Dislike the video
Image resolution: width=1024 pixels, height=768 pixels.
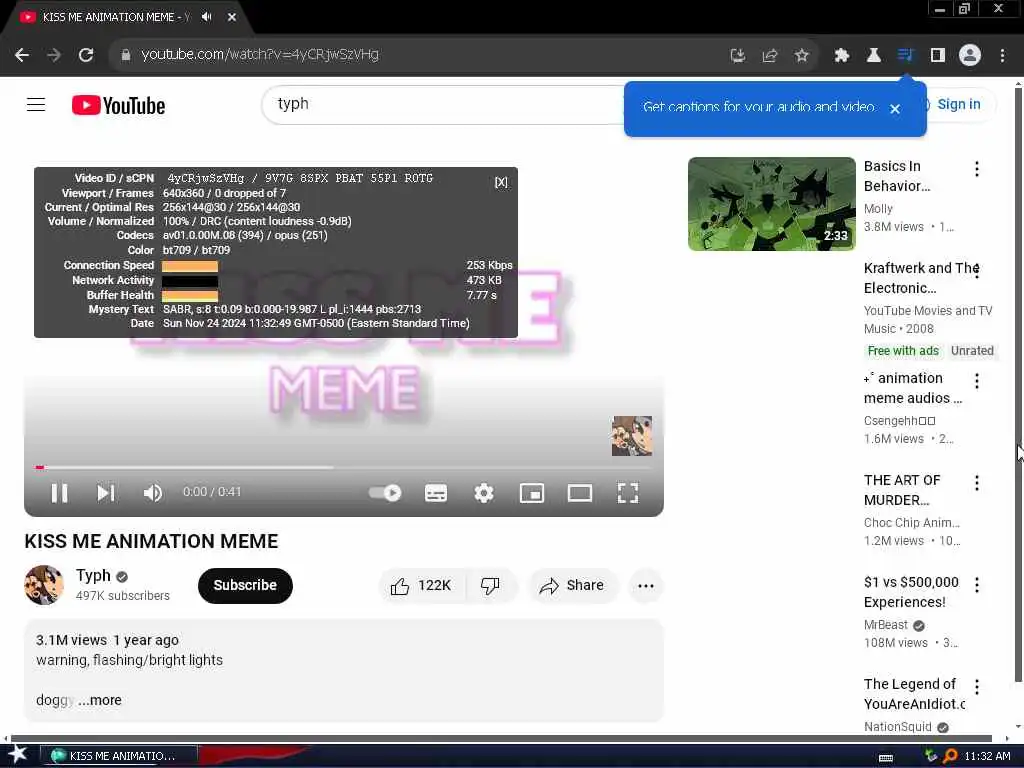tap(490, 586)
